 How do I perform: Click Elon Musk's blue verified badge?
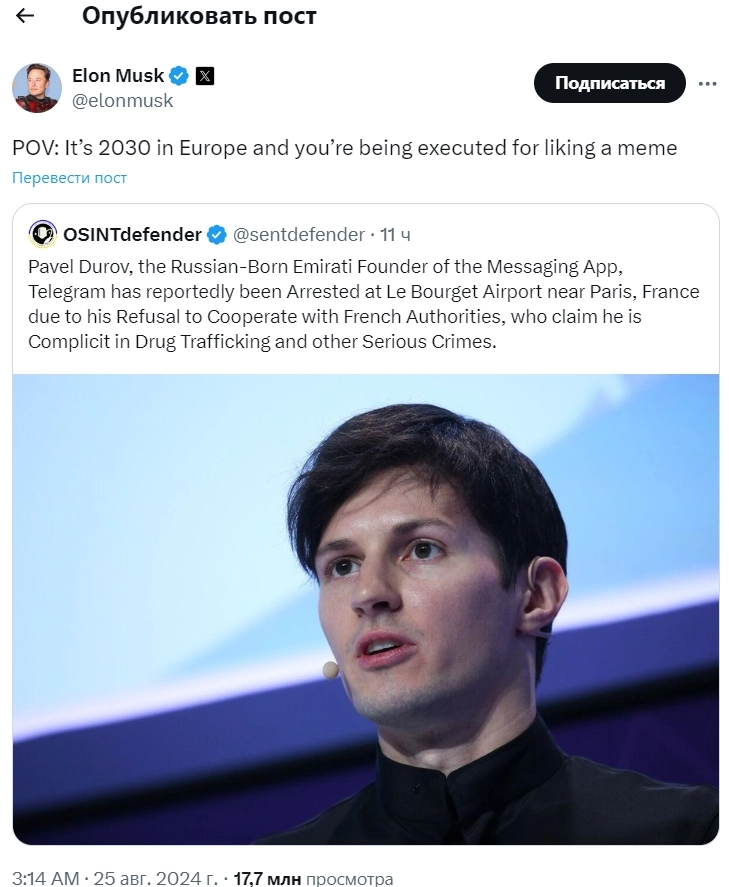point(179,76)
